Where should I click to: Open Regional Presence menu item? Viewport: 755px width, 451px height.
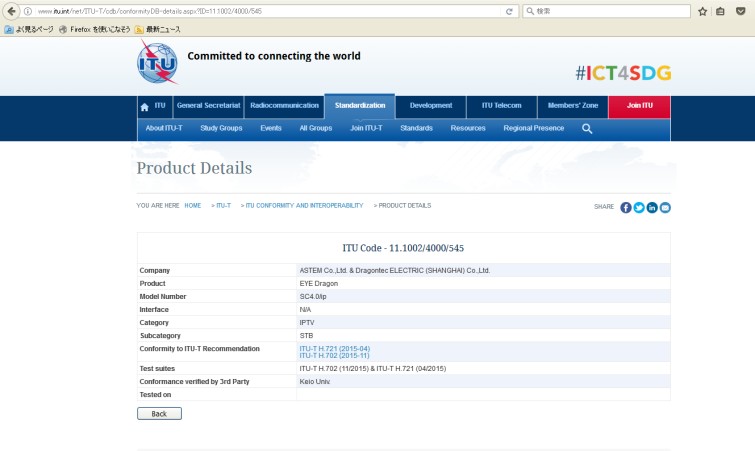[x=534, y=129]
